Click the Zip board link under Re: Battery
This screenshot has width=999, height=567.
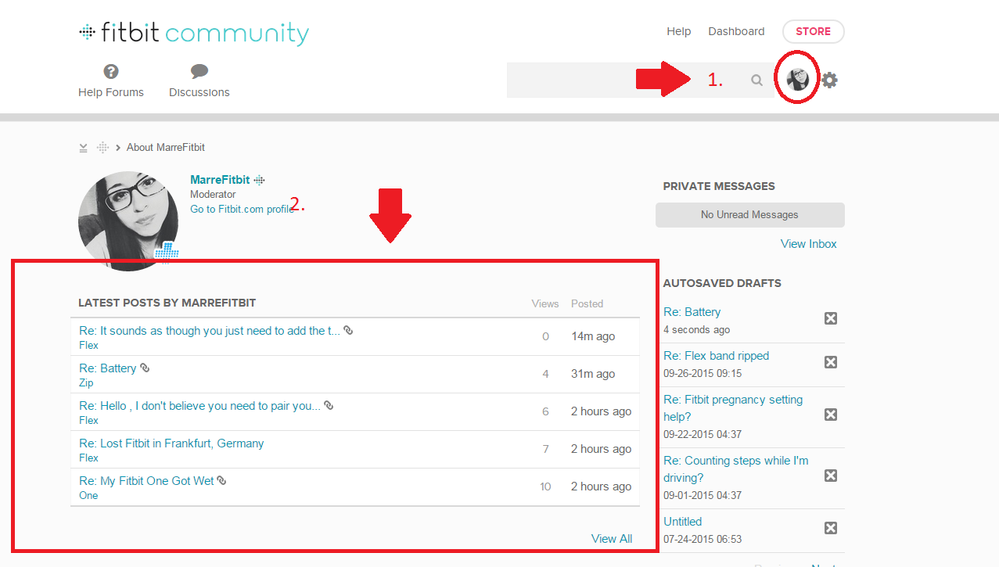(x=86, y=383)
